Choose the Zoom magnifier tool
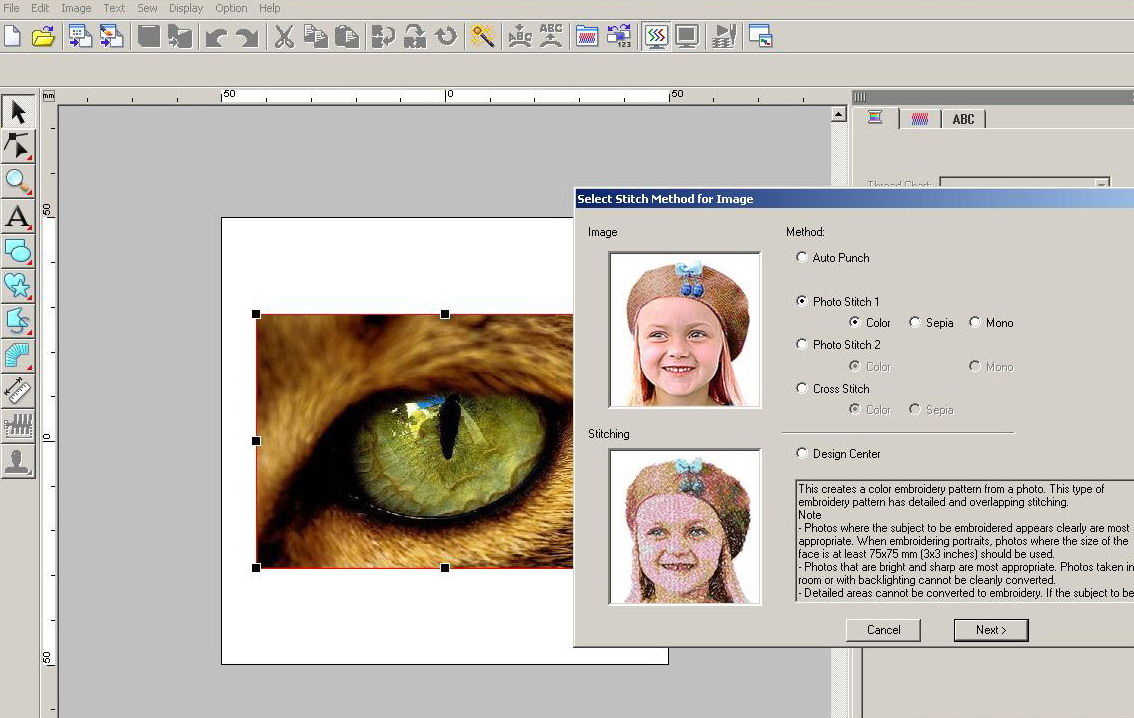1134x718 pixels. pyautogui.click(x=18, y=181)
